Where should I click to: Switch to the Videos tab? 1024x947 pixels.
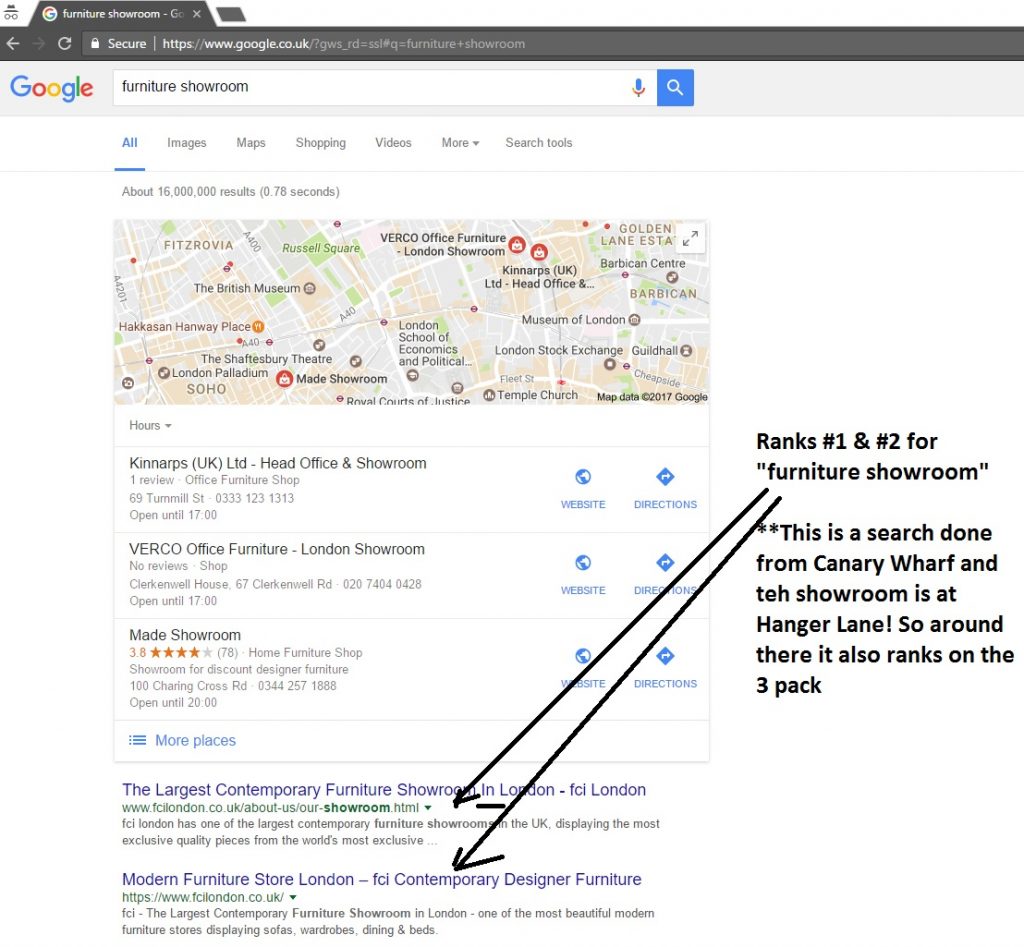pos(393,142)
